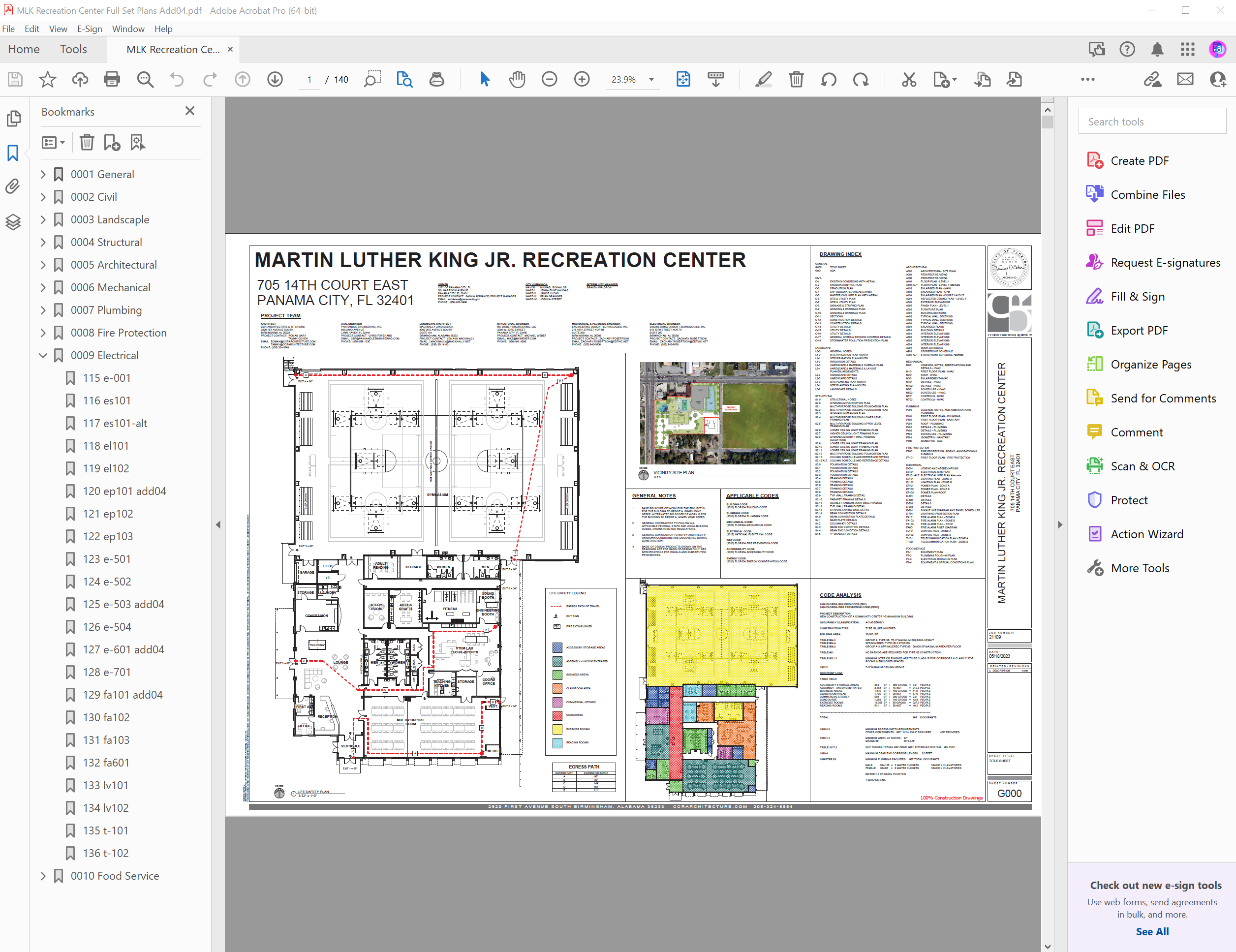1236x952 pixels.
Task: Click the Zoom in plus icon
Action: pyautogui.click(x=582, y=79)
